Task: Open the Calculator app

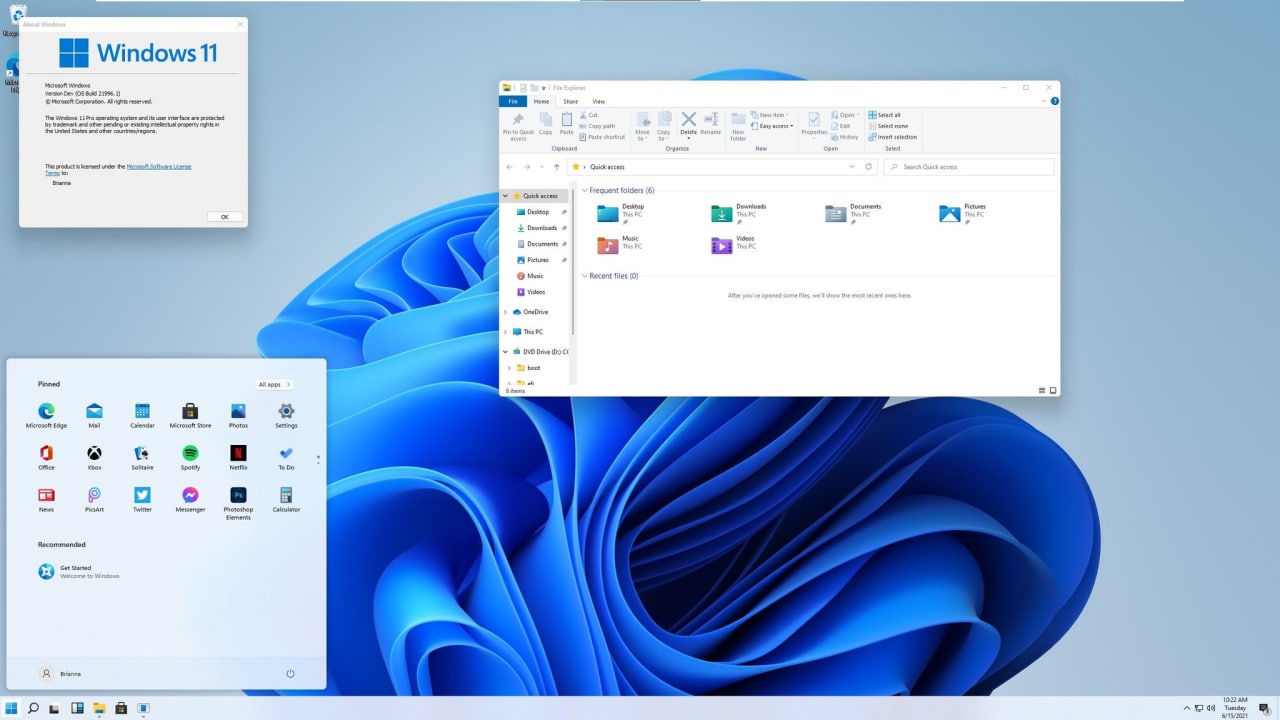Action: coord(286,500)
